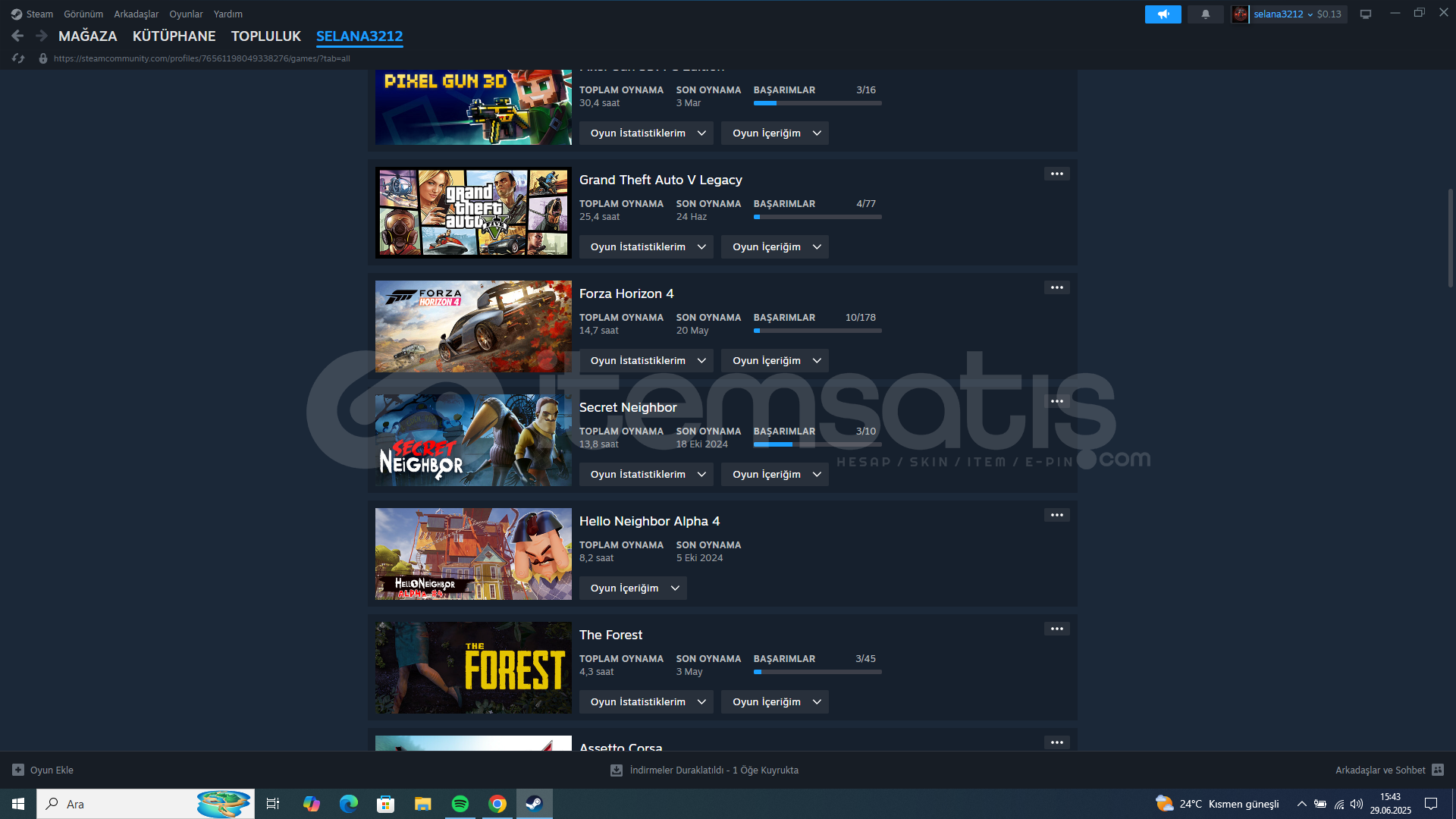
Task: Open announcements via the megaphone button
Action: pos(1163,14)
